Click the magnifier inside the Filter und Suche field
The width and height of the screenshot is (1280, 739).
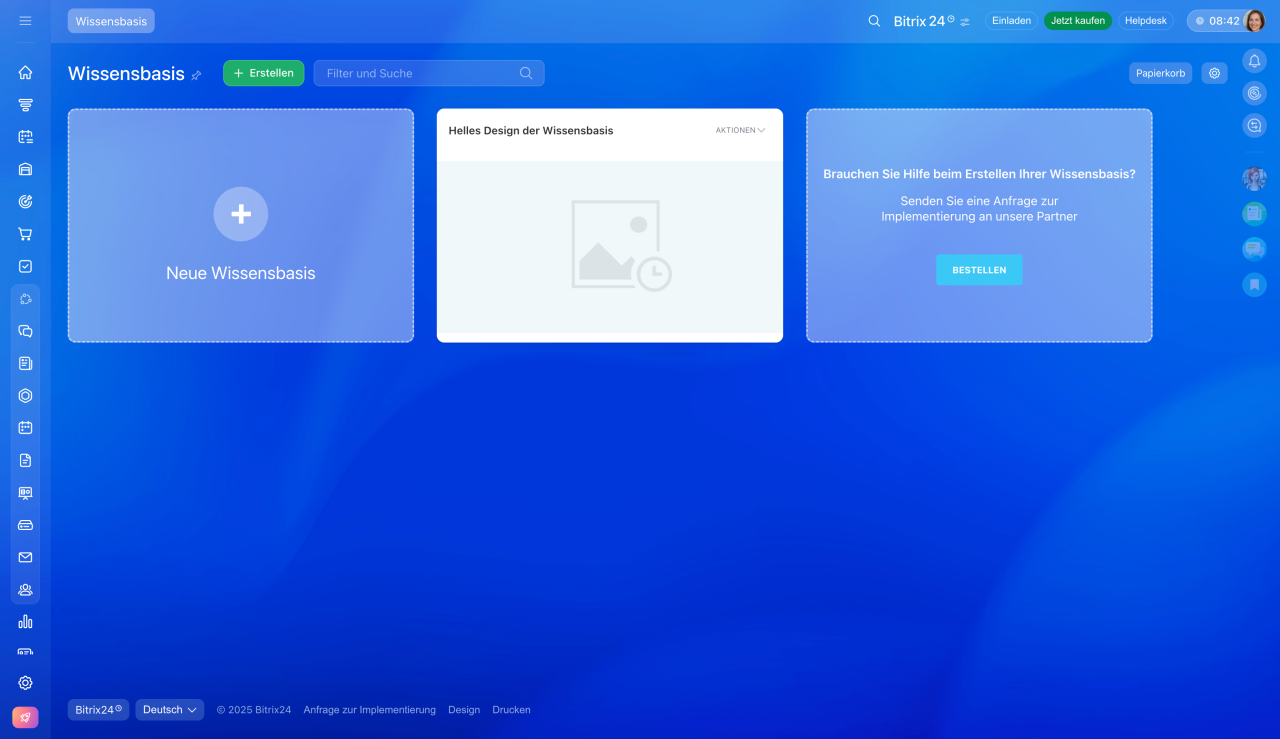[526, 73]
